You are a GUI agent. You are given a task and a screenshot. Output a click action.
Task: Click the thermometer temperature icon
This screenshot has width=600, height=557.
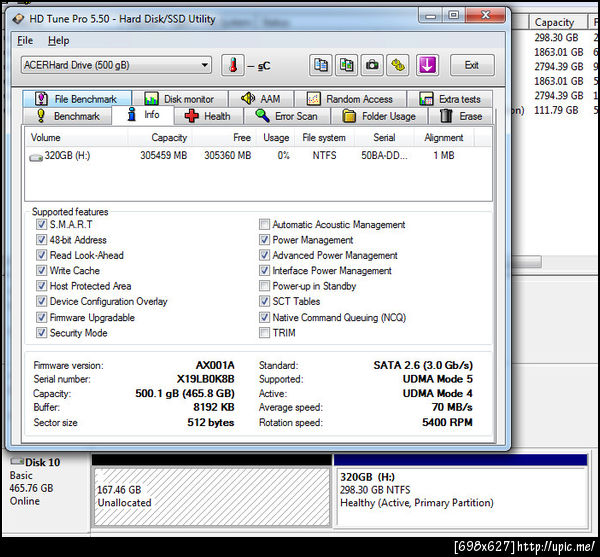[233, 65]
